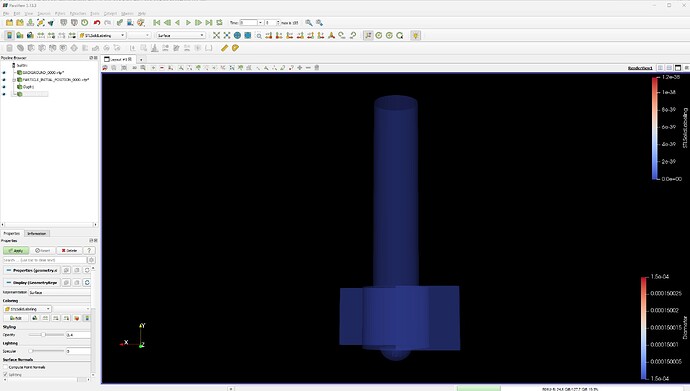The width and height of the screenshot is (690, 391).
Task: Open the Surface representation dropdown in toolbar
Action: 181,36
